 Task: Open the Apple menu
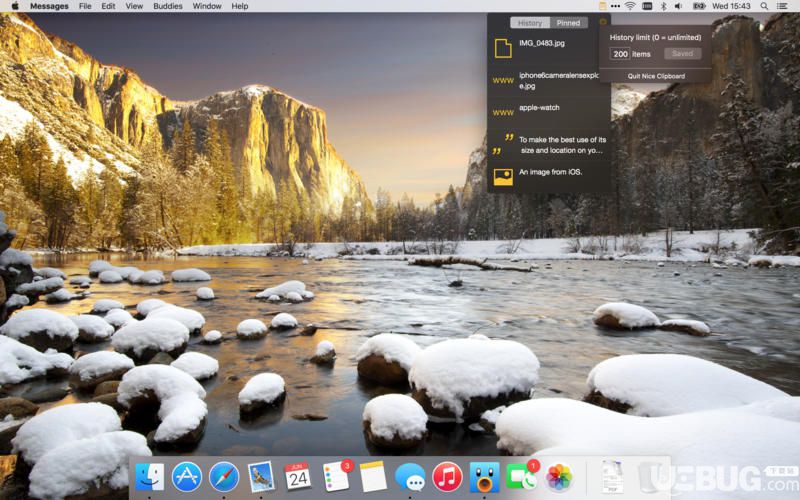[15, 6]
